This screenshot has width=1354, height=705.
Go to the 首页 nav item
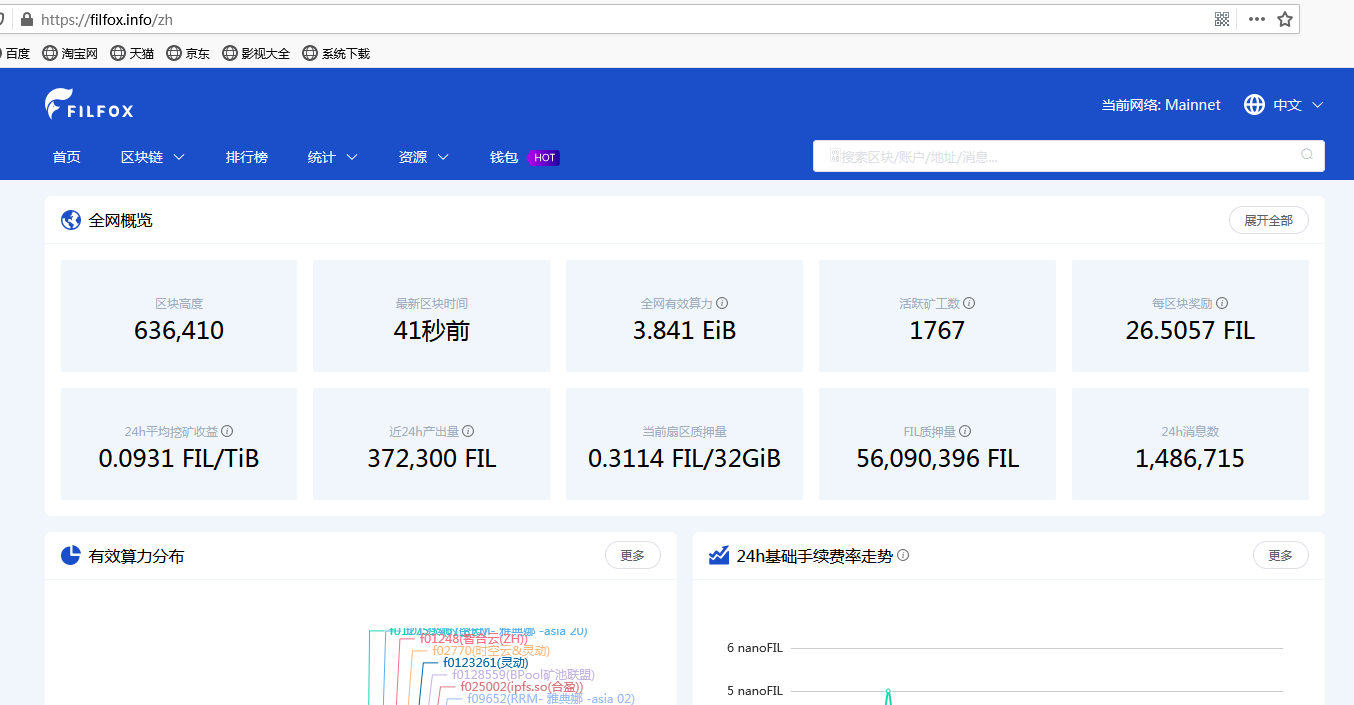point(67,157)
